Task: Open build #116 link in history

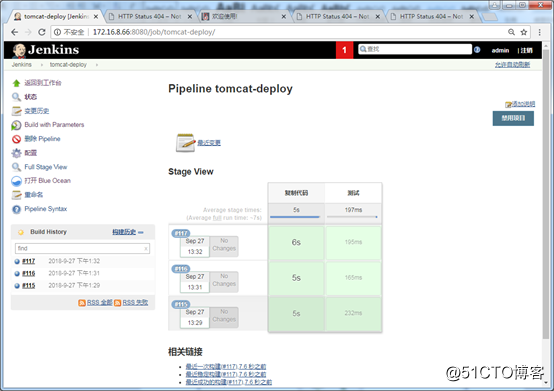Action: tap(29, 274)
